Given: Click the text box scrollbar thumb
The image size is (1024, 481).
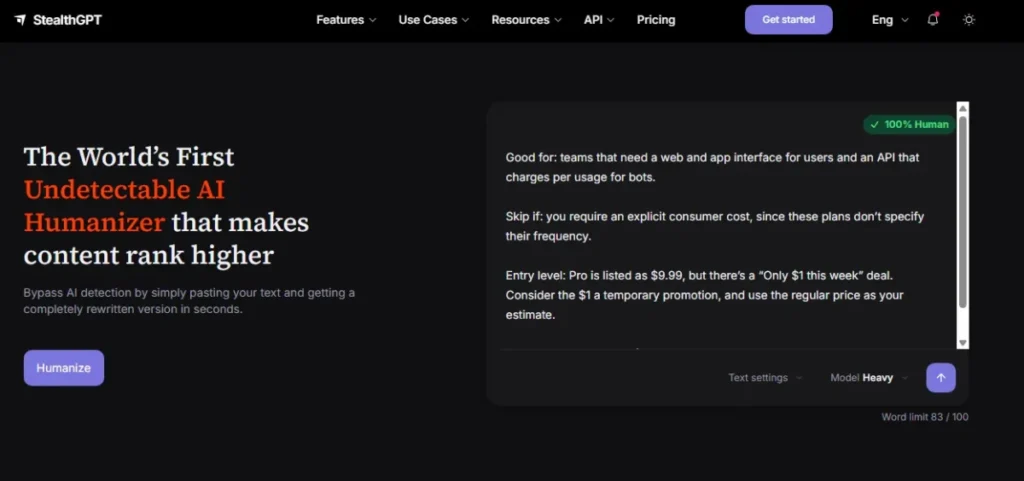Looking at the screenshot, I should pos(963,212).
